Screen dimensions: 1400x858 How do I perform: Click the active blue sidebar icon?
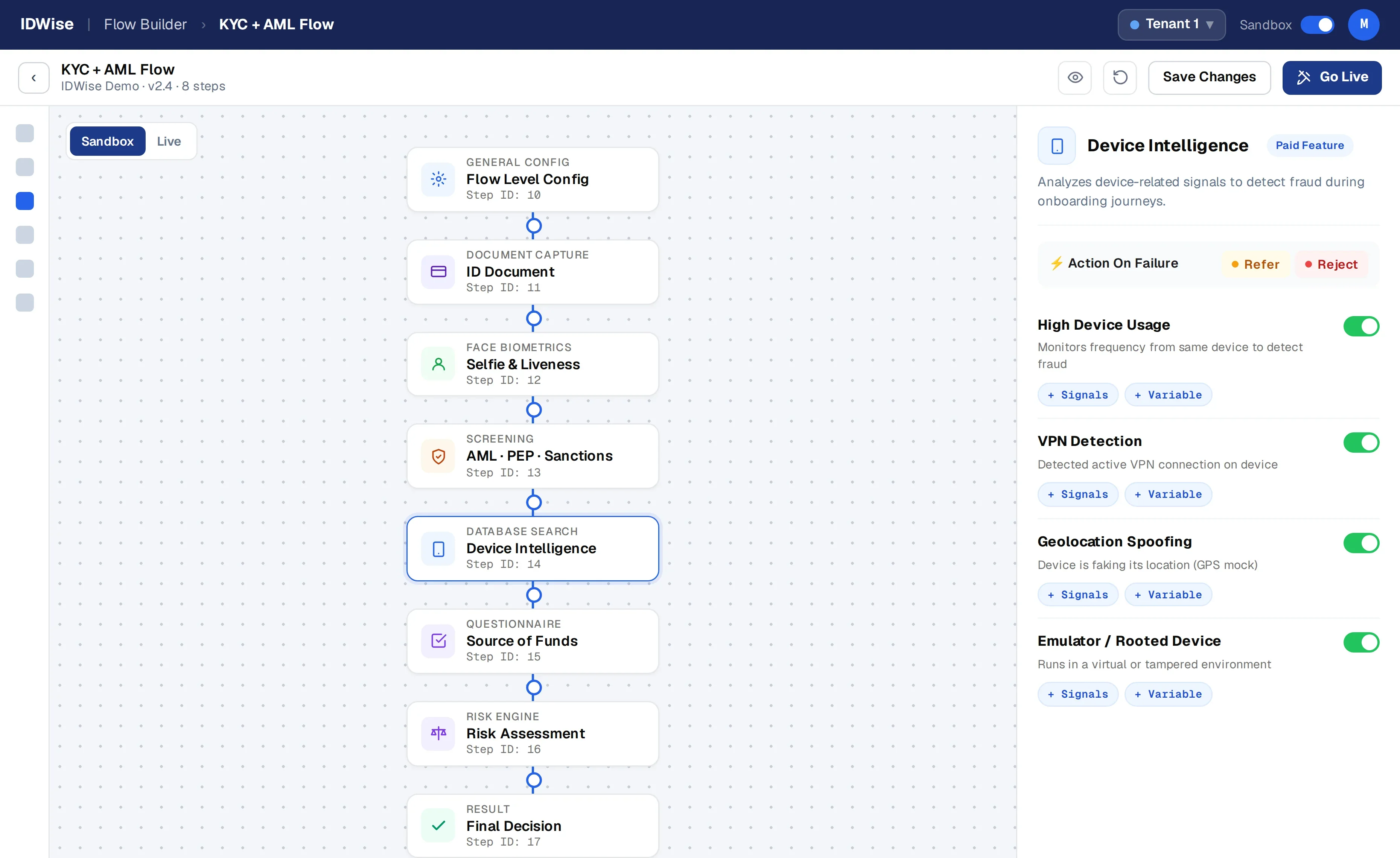[25, 201]
